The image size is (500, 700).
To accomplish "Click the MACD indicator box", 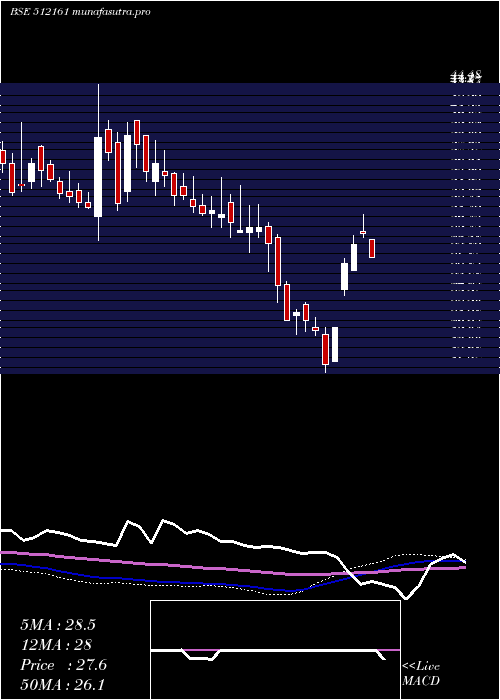I will click(275, 650).
